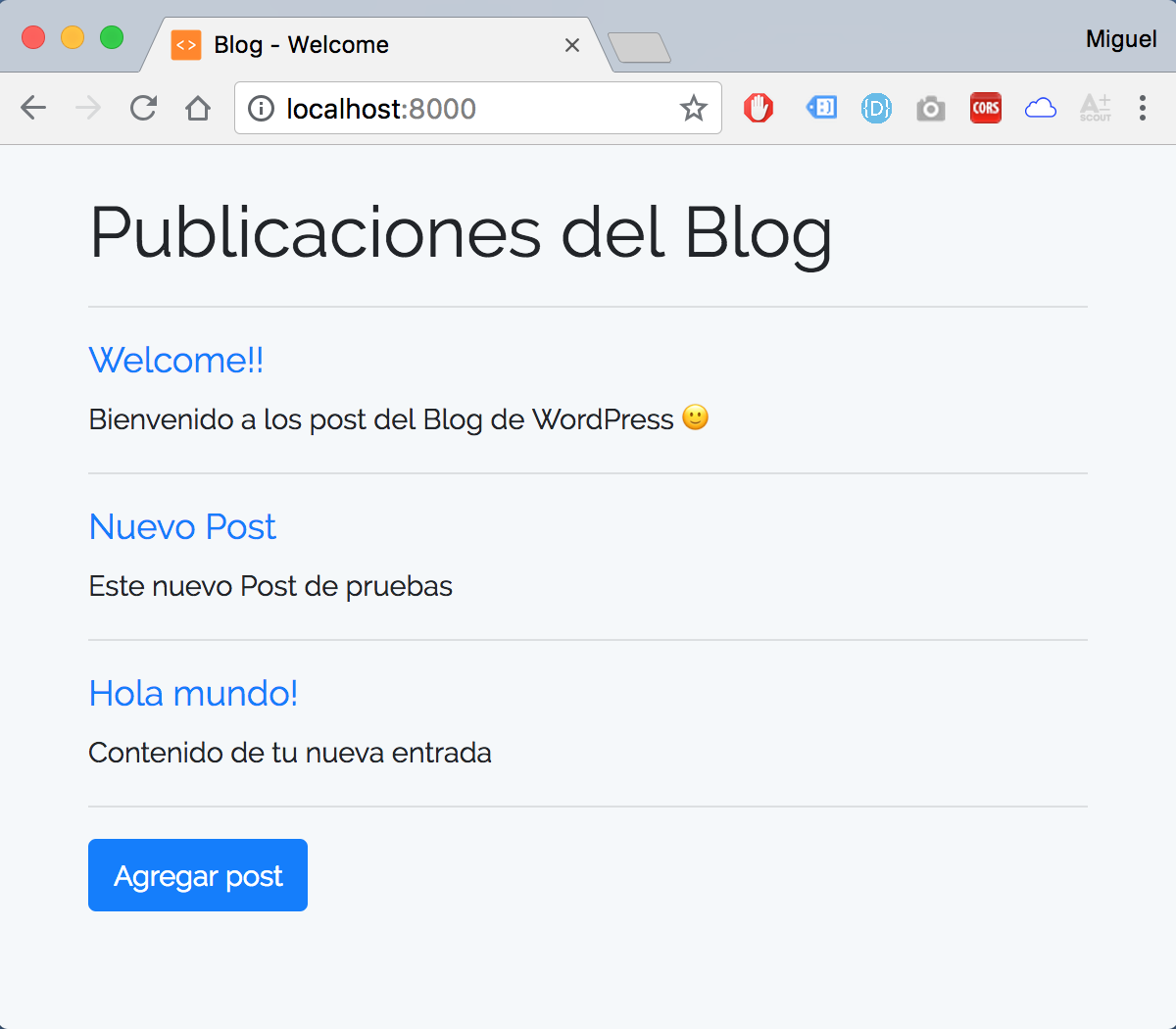Image resolution: width=1176 pixels, height=1029 pixels.
Task: Open the Nuevo Post link
Action: click(x=182, y=527)
